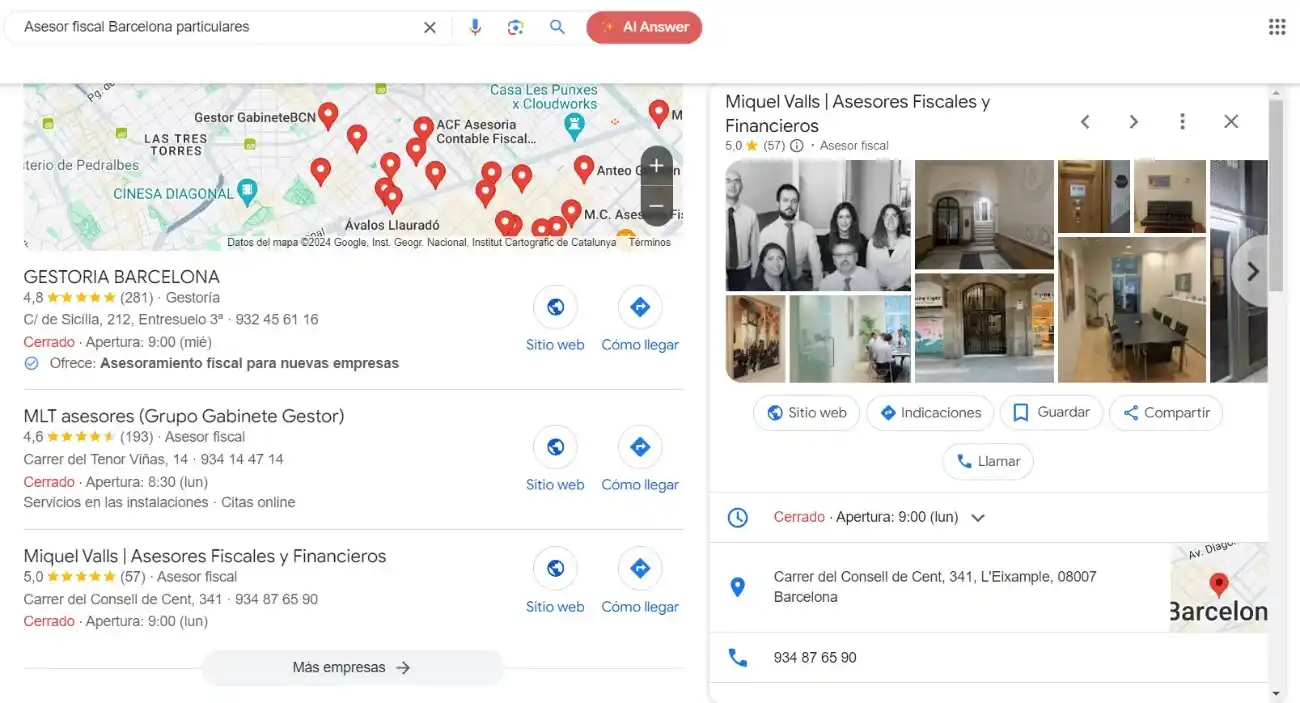Open the meeting room table photo
This screenshot has width=1300, height=703.
click(1132, 310)
